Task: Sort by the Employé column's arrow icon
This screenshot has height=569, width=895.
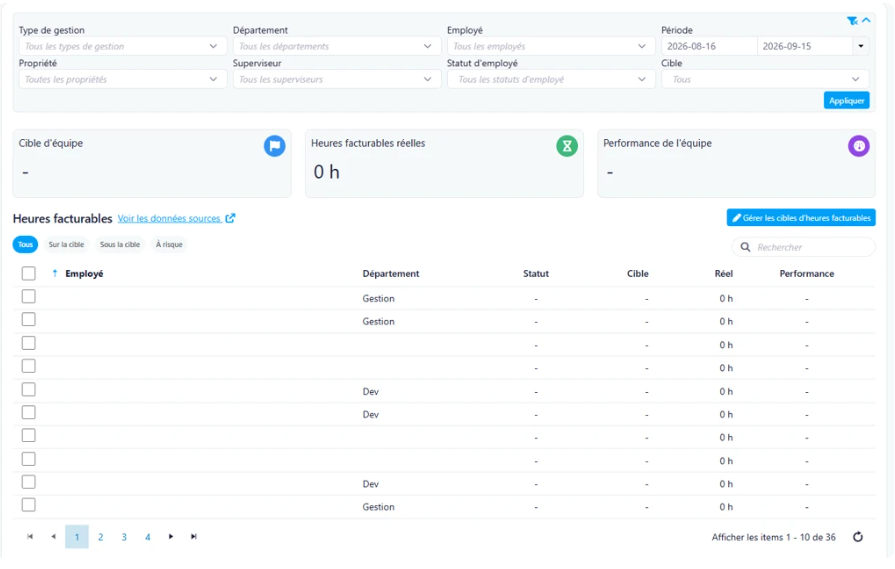Action: [x=55, y=273]
